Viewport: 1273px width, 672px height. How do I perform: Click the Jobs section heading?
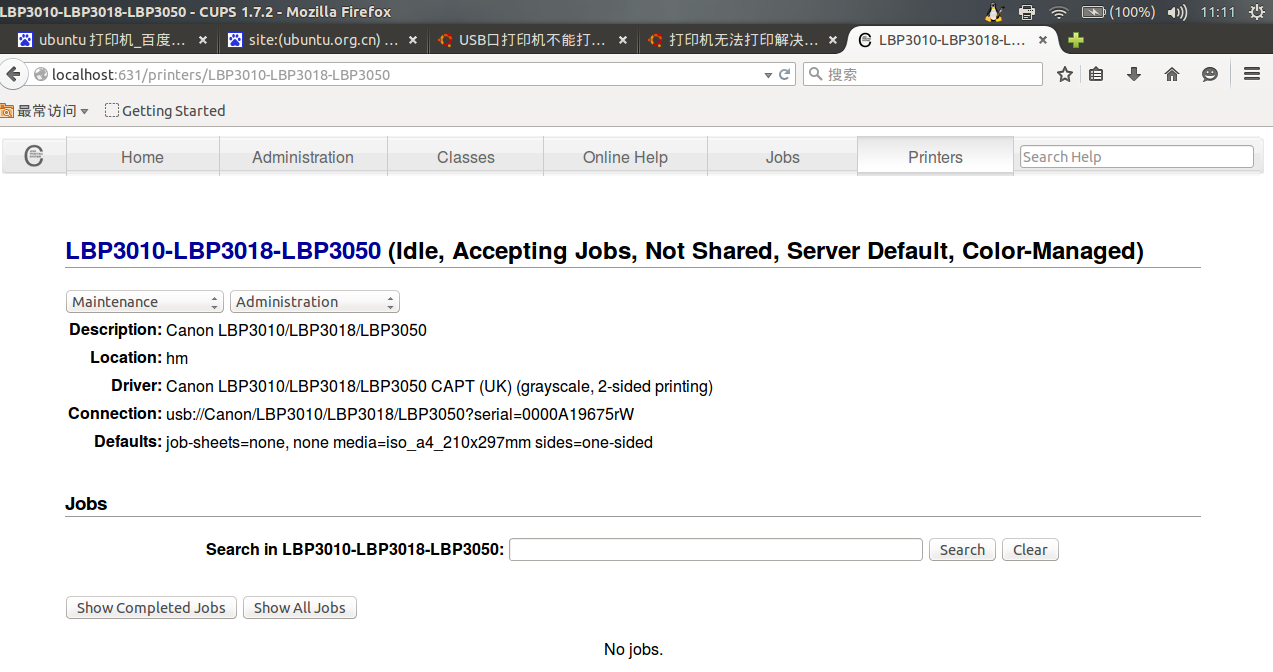(x=86, y=503)
